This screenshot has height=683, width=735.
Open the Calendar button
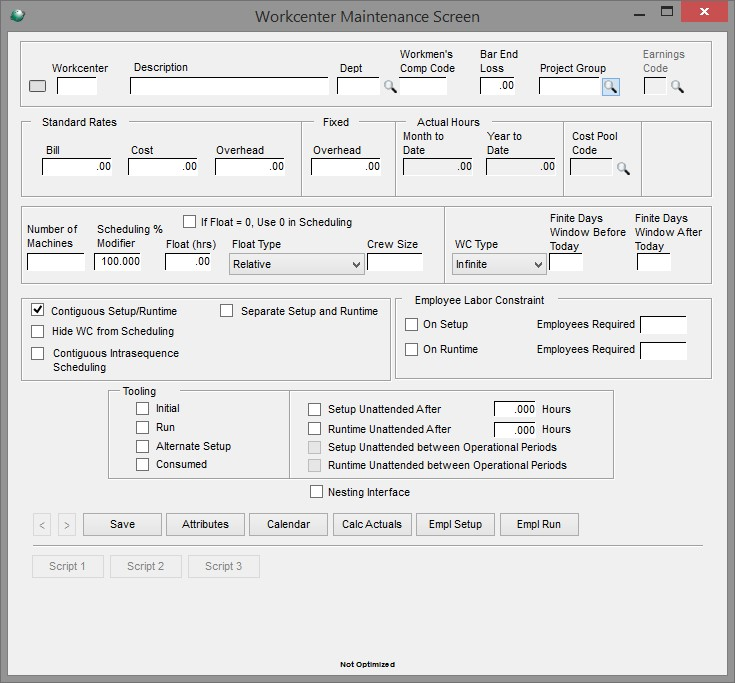[x=288, y=525]
